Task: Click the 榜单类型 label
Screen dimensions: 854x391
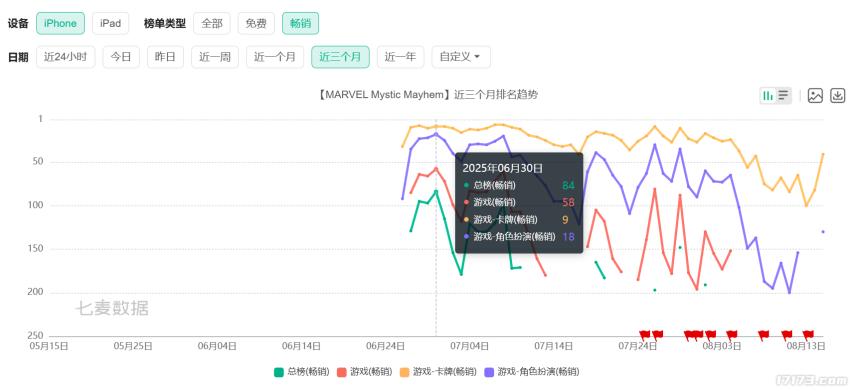Action: [164, 23]
